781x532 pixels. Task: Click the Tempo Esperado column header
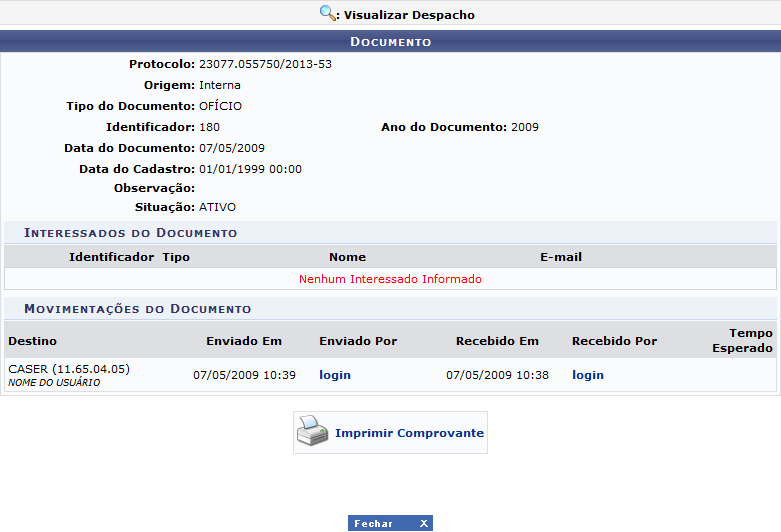[743, 340]
